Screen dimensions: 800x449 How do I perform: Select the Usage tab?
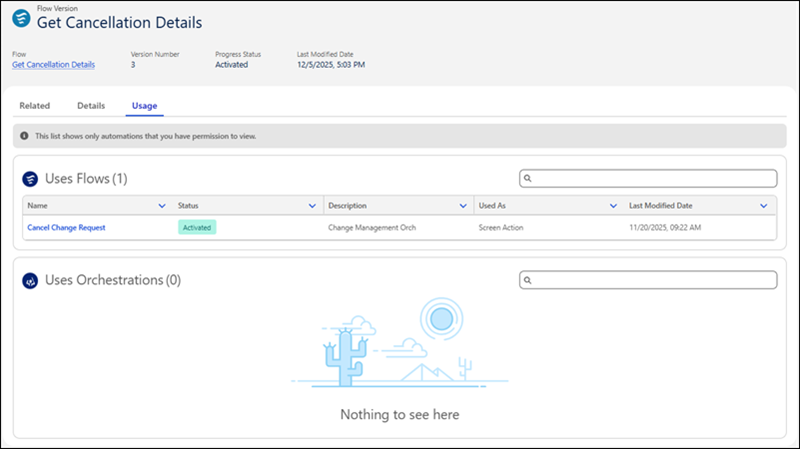(x=144, y=106)
